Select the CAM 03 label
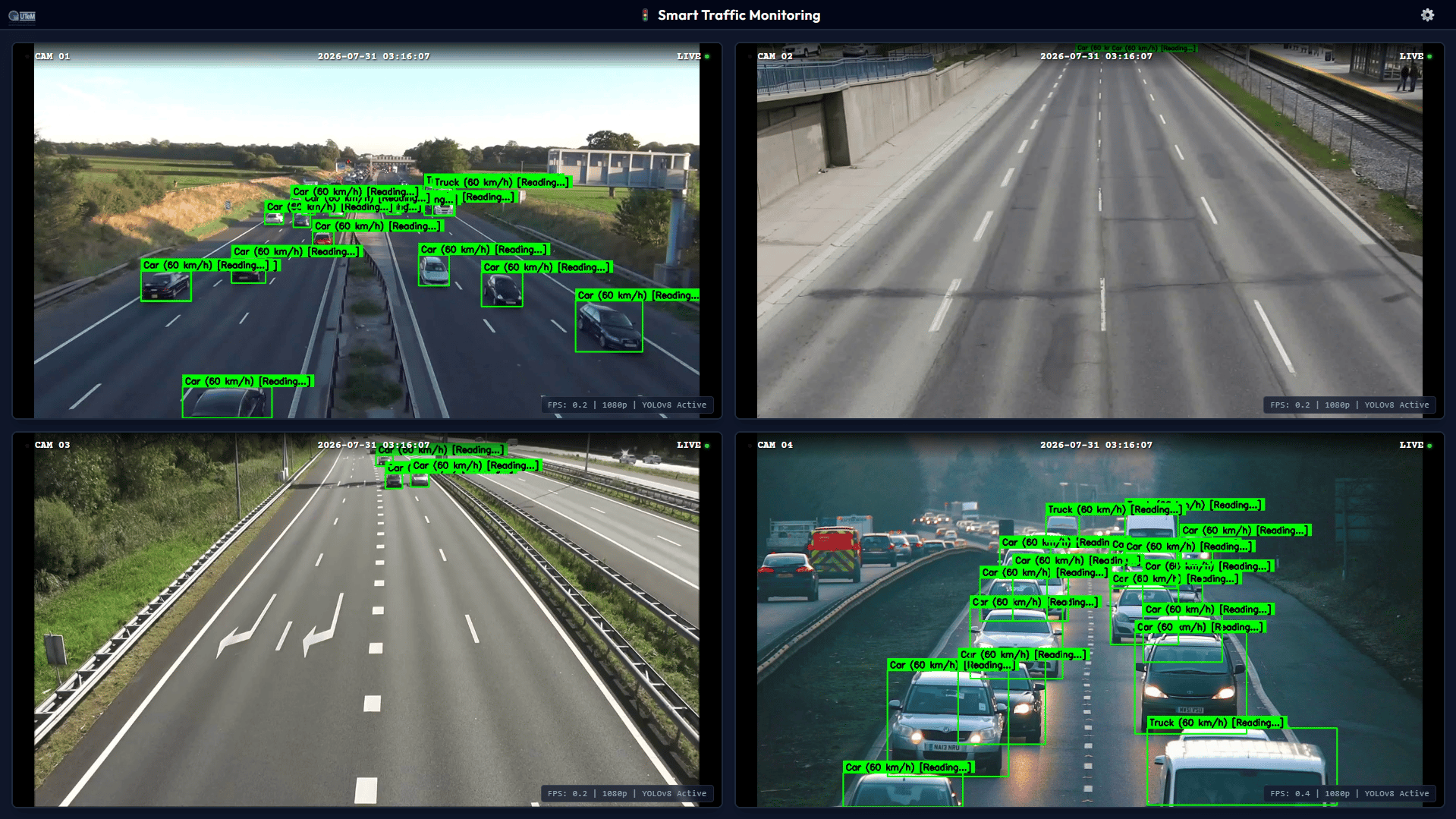The width and height of the screenshot is (1456, 819). pos(52,445)
